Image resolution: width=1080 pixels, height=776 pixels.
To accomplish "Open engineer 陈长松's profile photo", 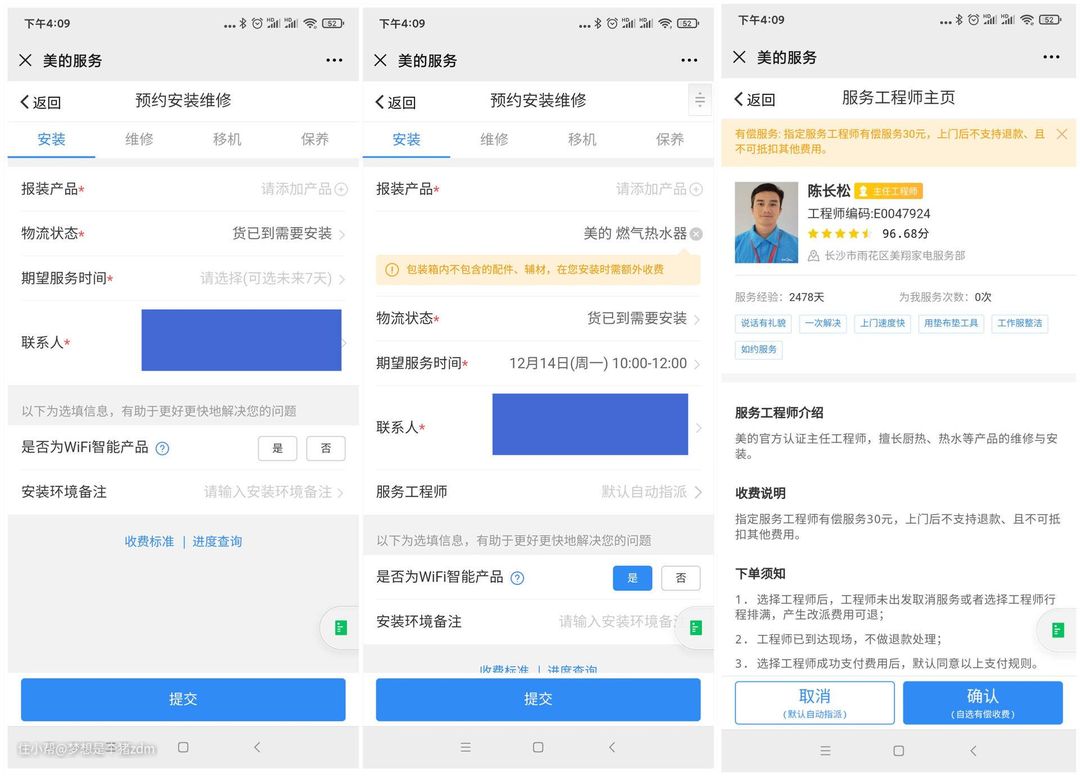I will [766, 222].
